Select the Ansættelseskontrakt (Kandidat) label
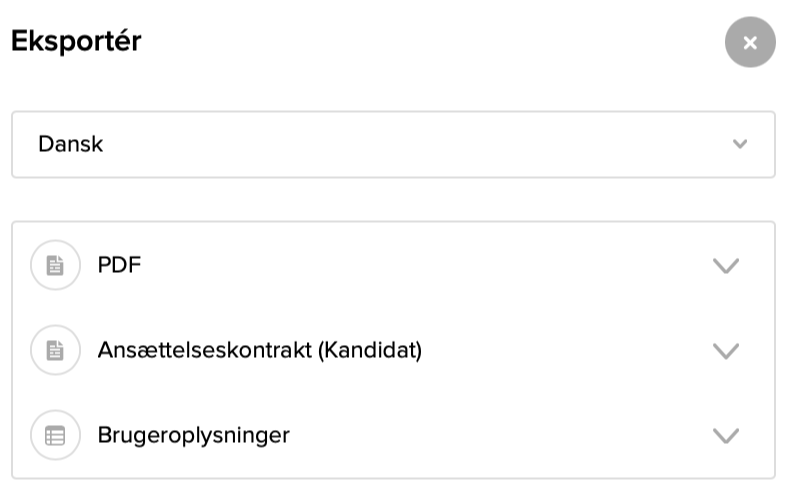 [259, 351]
